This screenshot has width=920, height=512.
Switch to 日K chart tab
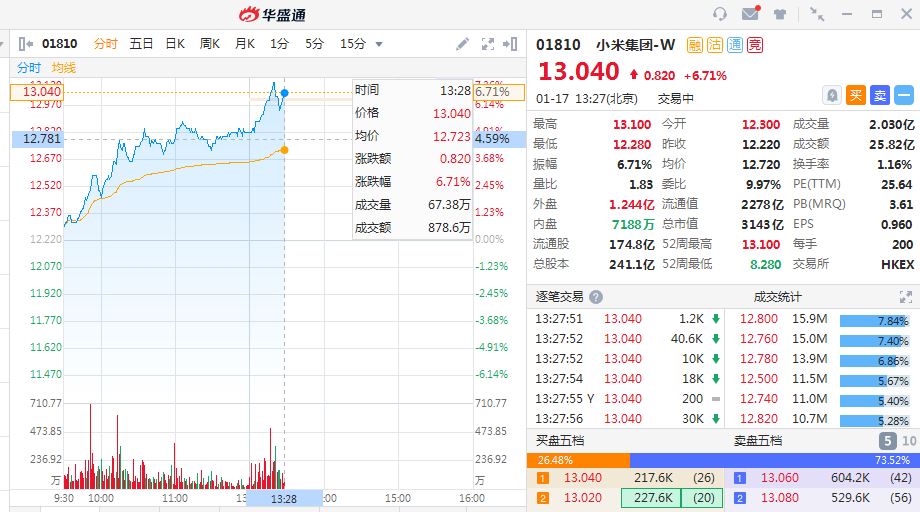[175, 44]
